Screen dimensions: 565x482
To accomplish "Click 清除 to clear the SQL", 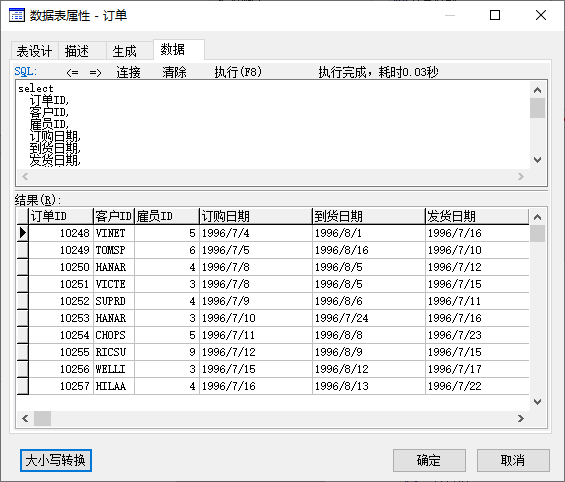I will point(174,72).
